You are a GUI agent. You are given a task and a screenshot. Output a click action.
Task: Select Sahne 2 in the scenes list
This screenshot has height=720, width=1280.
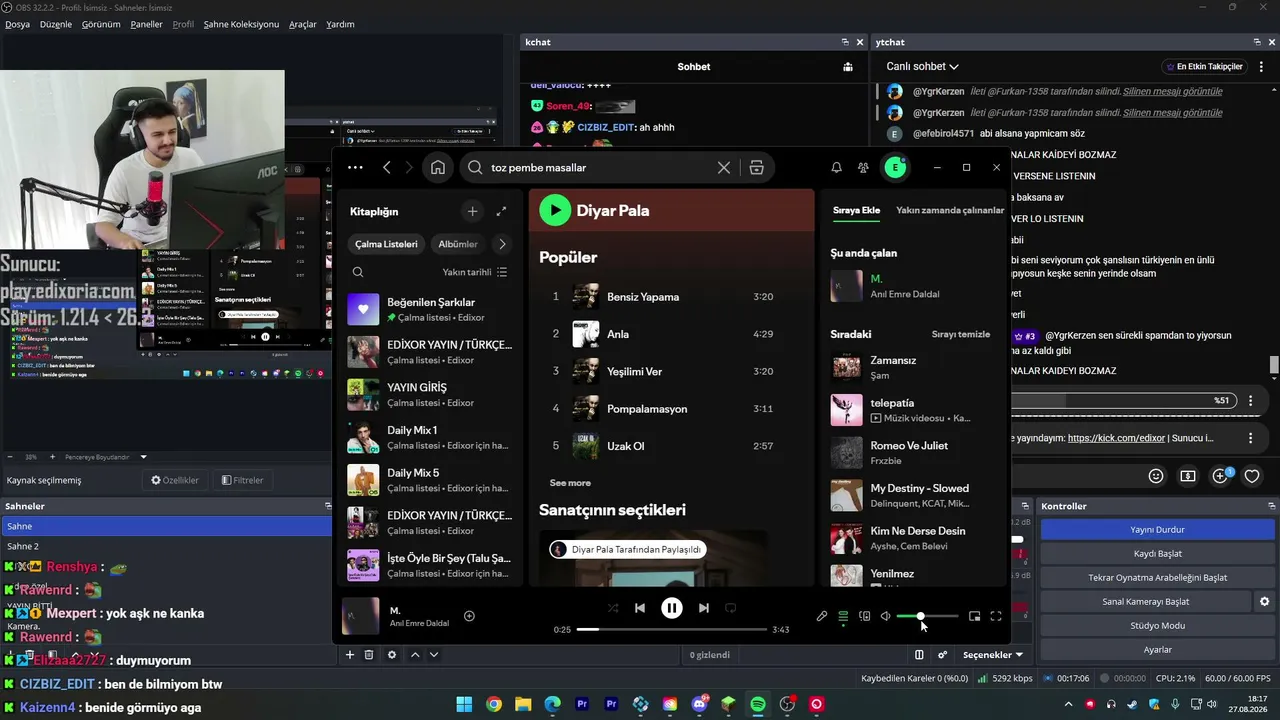pos(166,546)
